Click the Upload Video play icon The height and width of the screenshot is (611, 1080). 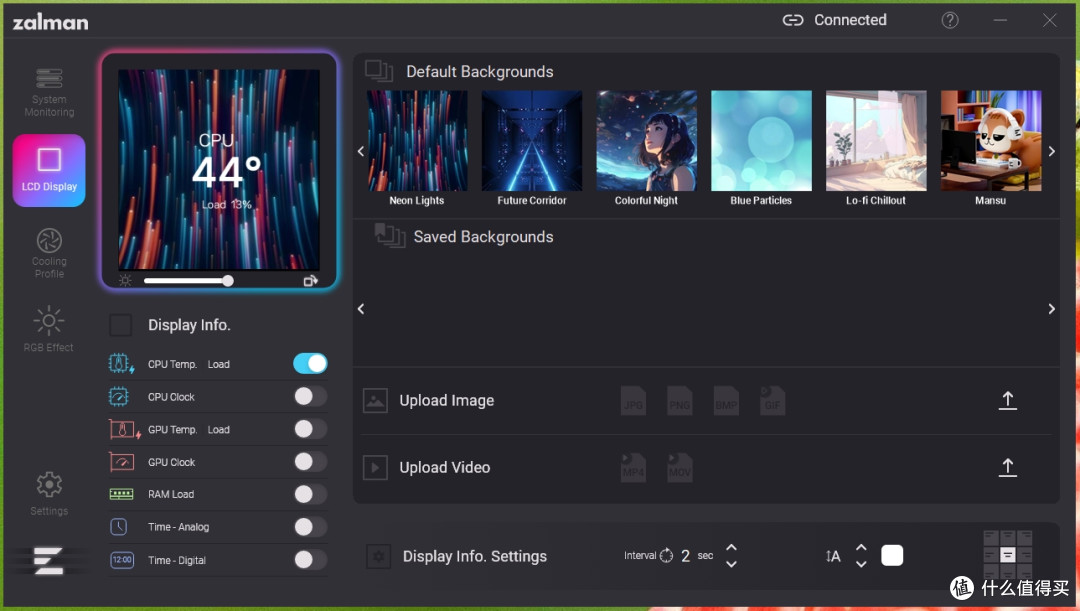[x=375, y=468]
